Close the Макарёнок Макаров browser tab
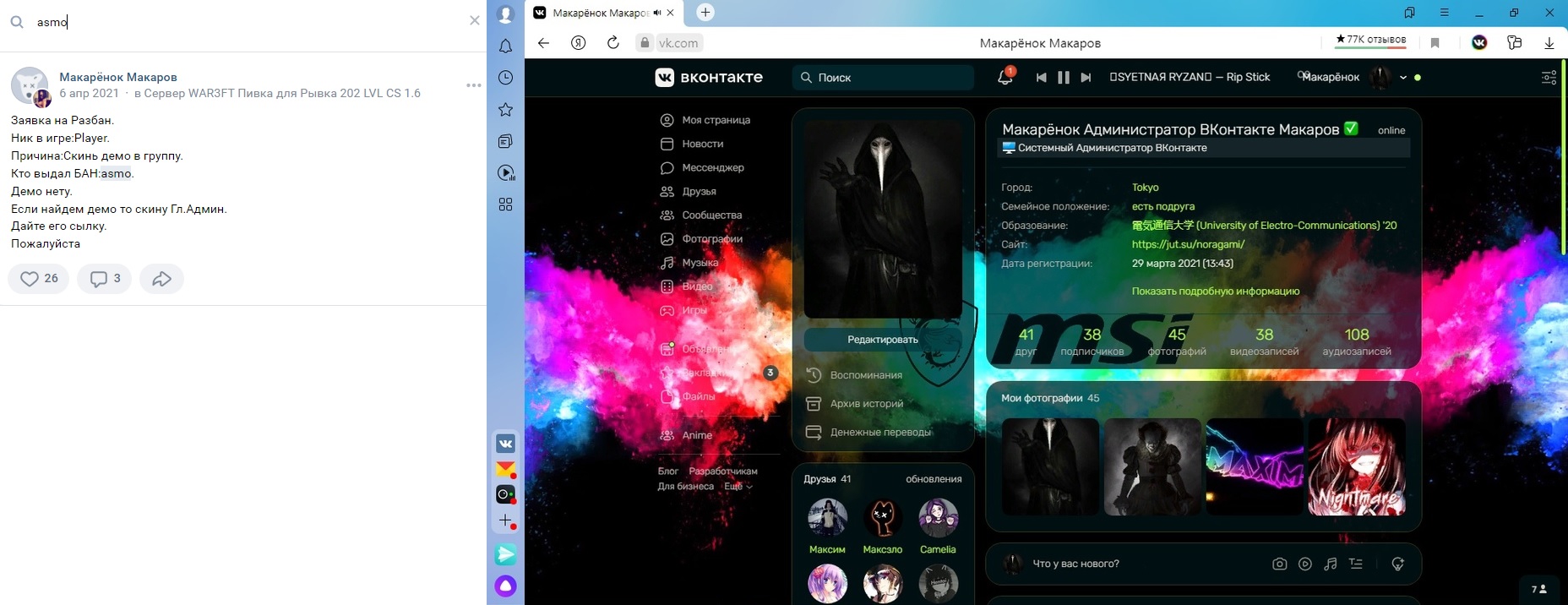 670,13
